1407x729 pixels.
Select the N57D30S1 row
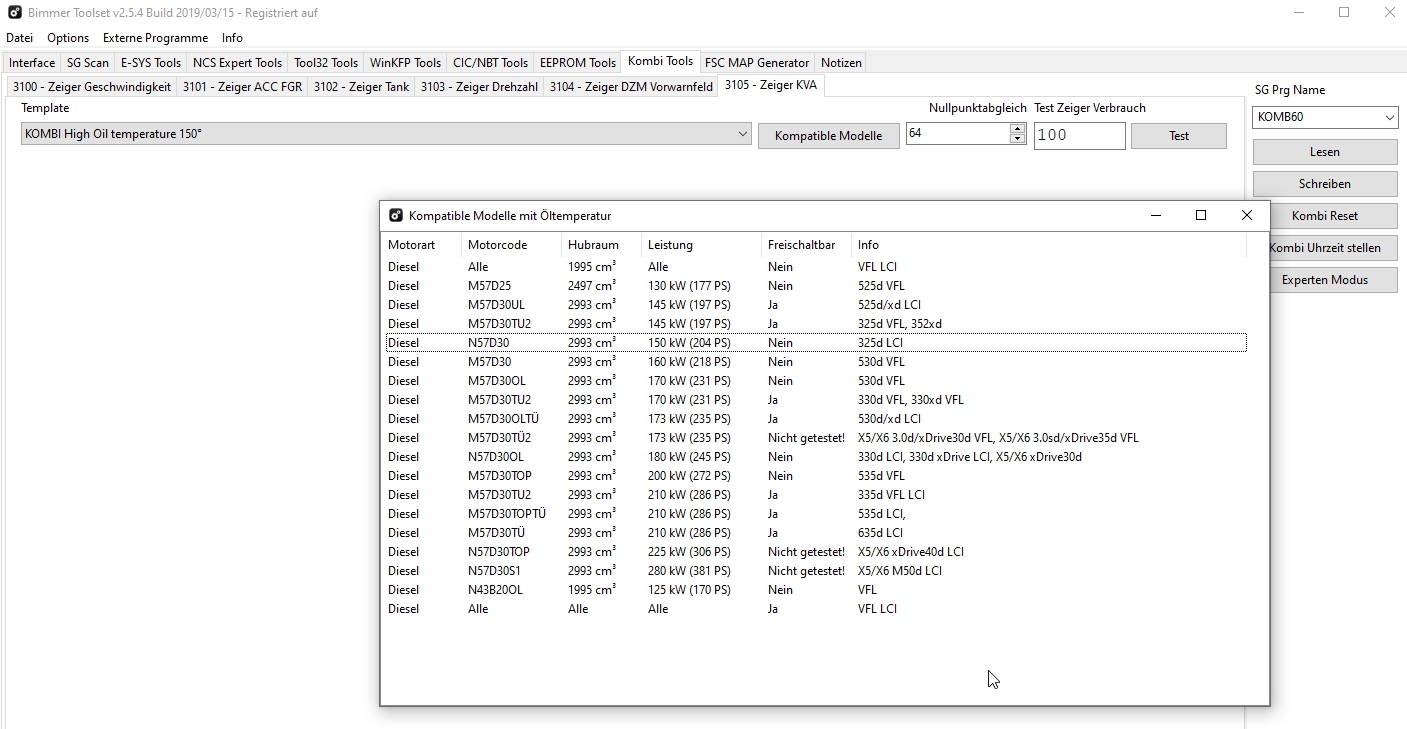click(816, 571)
